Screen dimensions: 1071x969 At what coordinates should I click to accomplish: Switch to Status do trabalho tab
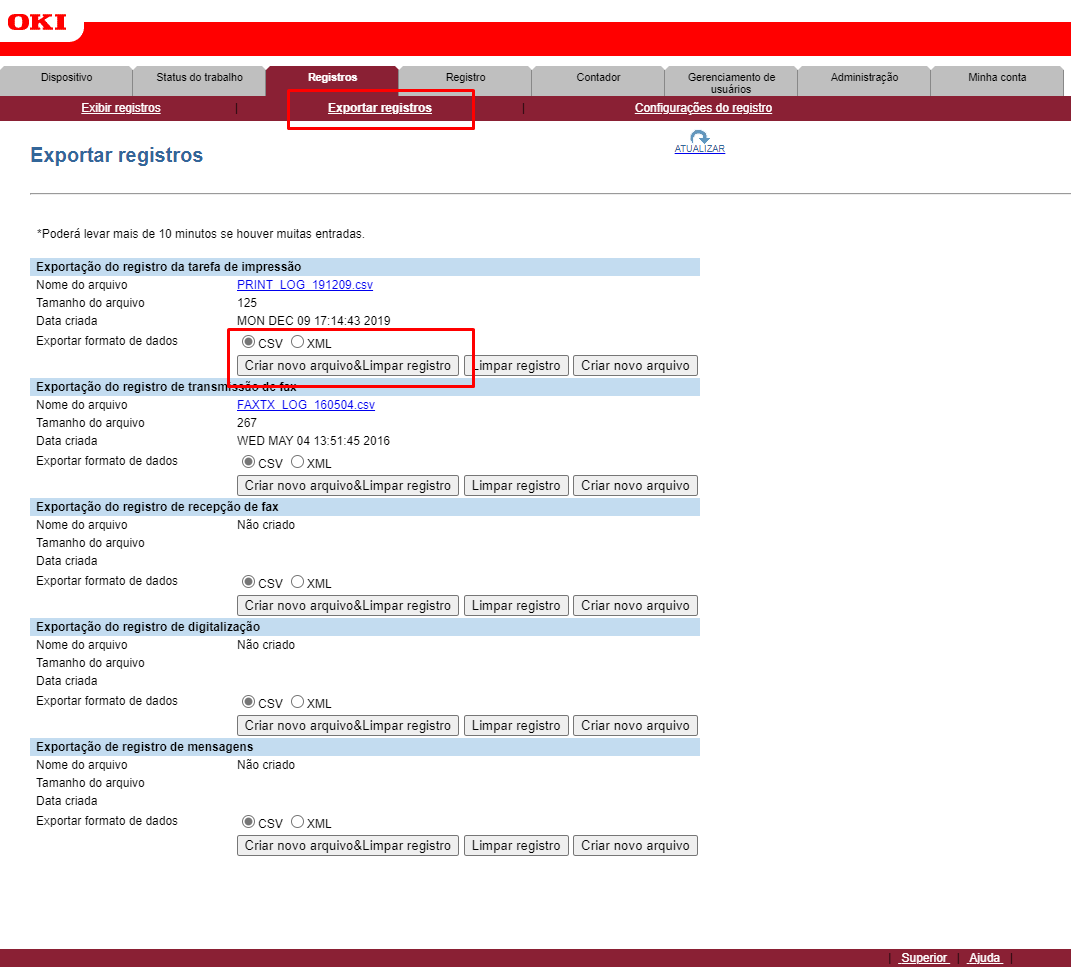click(x=199, y=78)
